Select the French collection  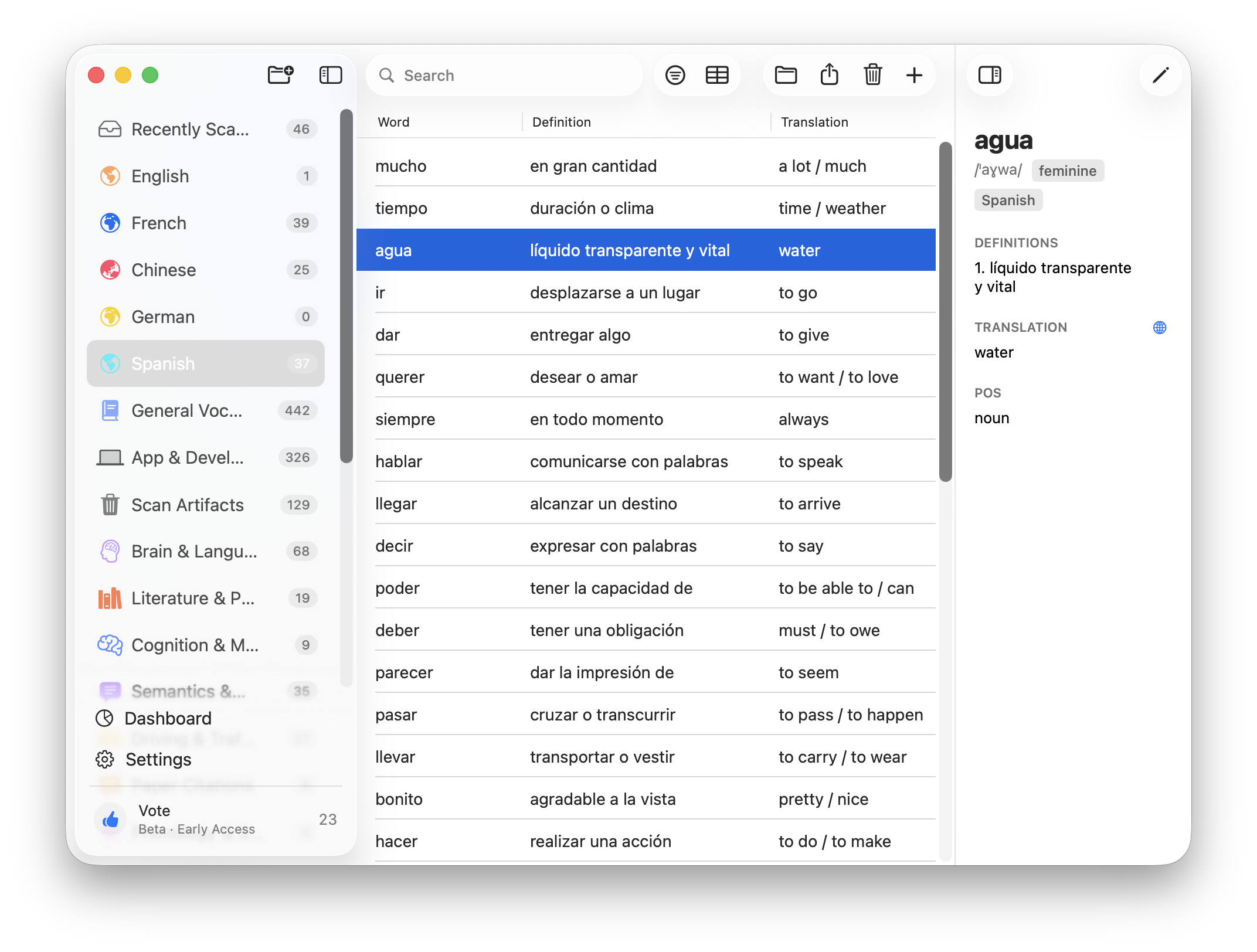[x=206, y=223]
